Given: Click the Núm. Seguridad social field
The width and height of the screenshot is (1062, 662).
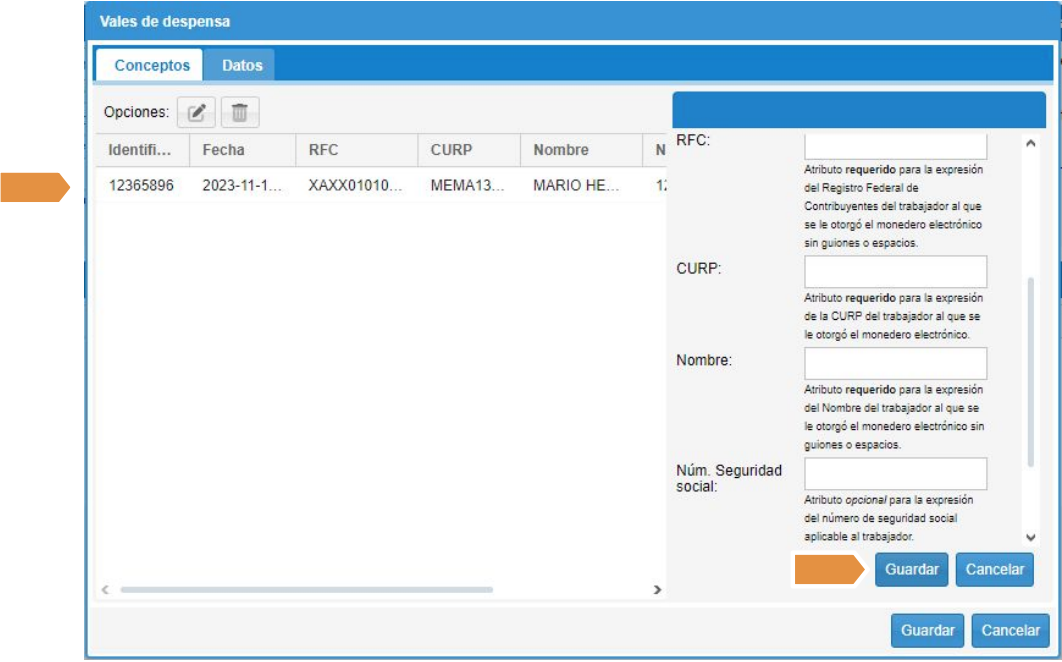Looking at the screenshot, I should tap(895, 474).
